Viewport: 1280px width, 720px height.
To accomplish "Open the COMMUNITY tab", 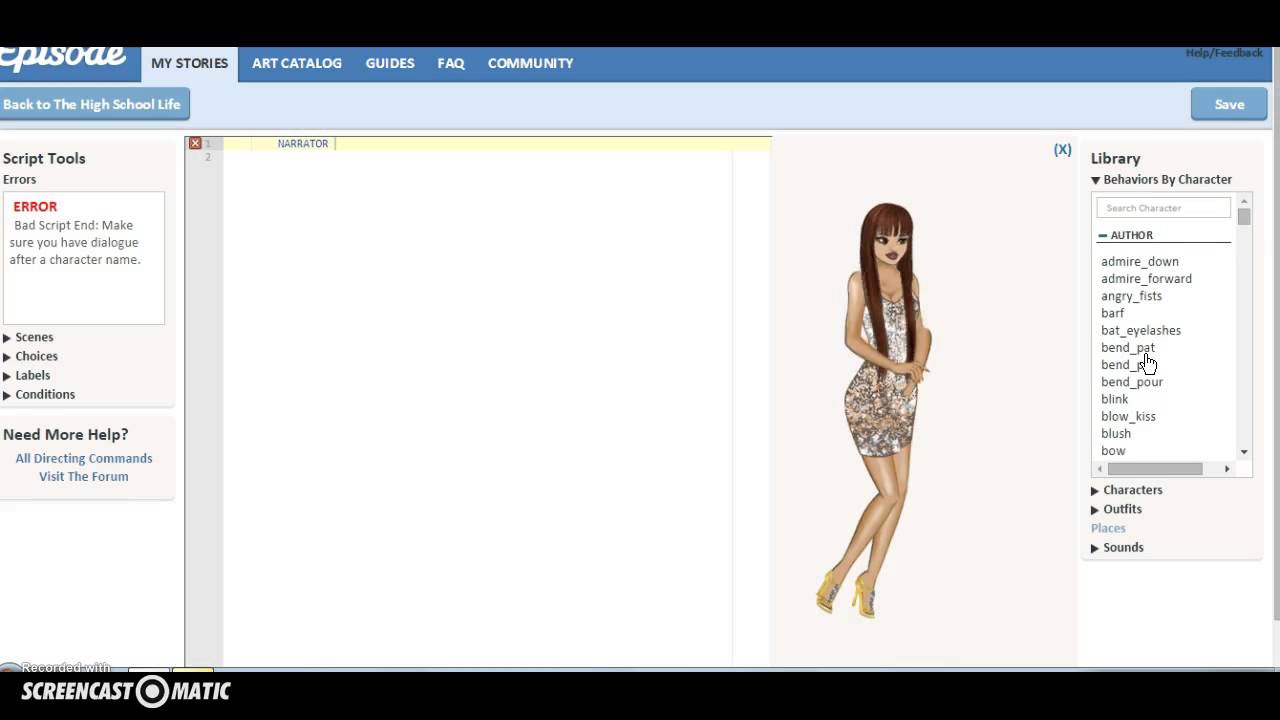I will [x=530, y=63].
